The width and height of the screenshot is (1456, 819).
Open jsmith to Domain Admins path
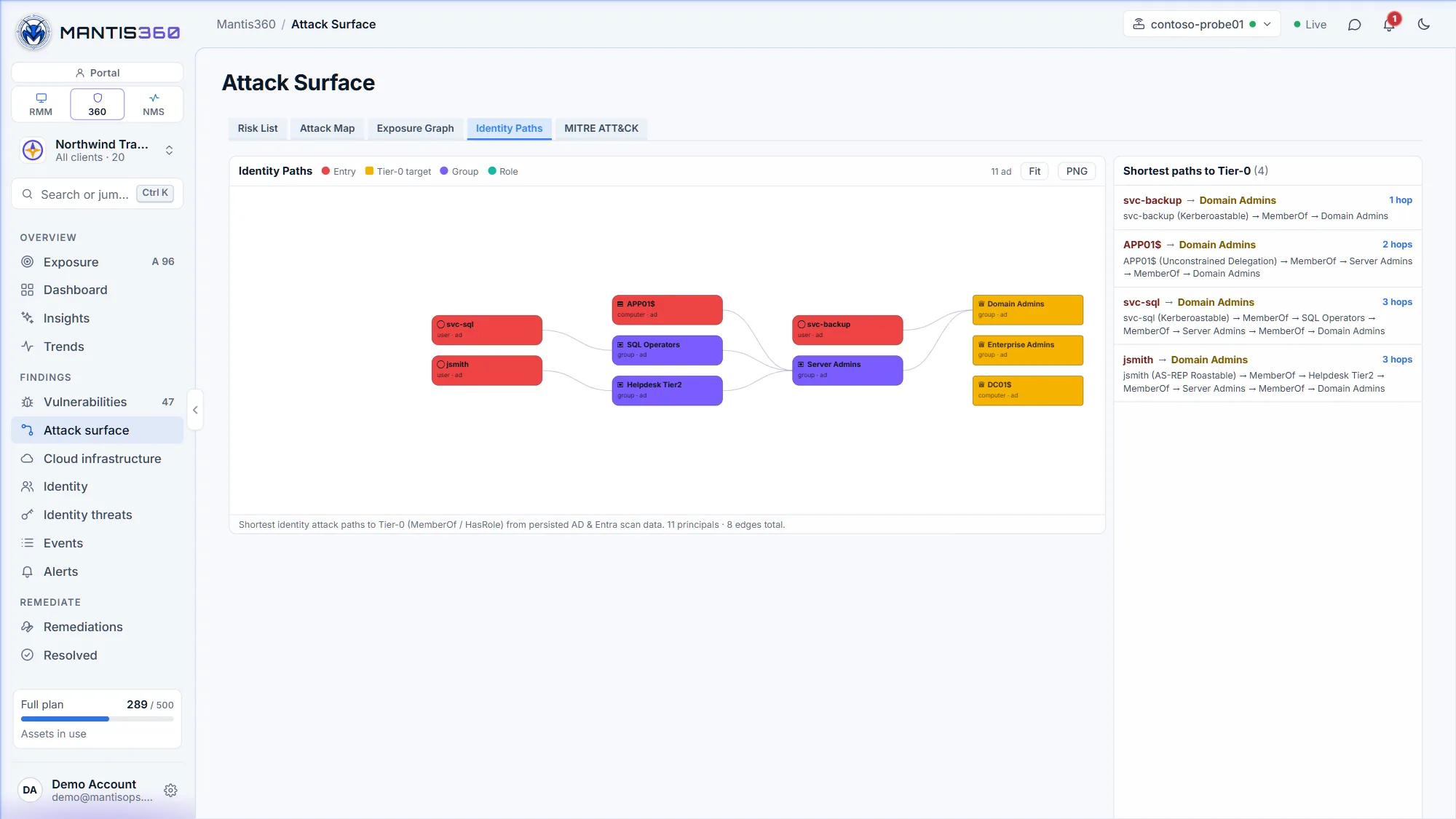[x=1267, y=373]
